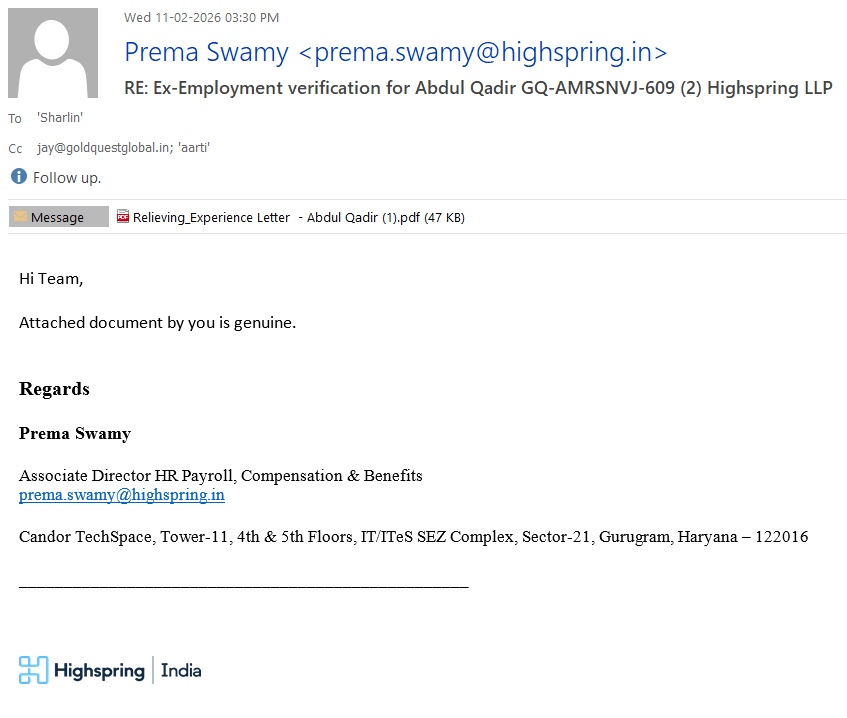Click the Highspring wordmark in the signature
This screenshot has height=718, width=847.
pos(99,671)
